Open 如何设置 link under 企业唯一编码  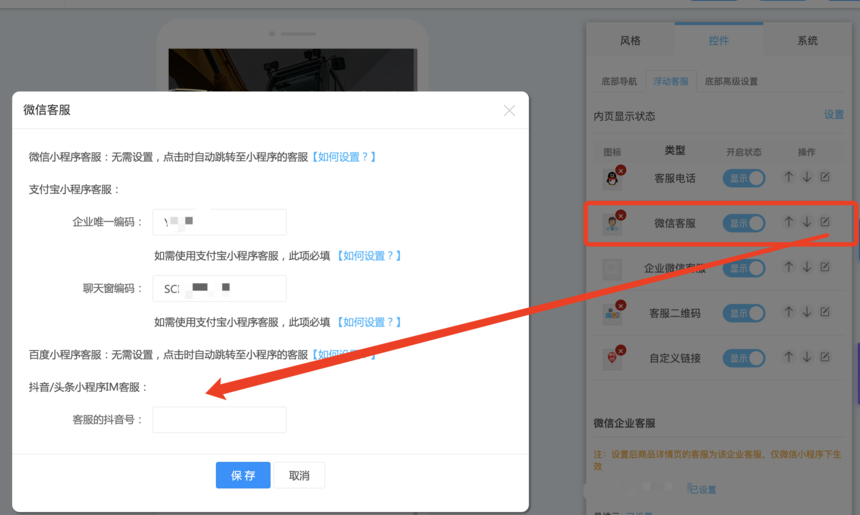click(x=369, y=256)
